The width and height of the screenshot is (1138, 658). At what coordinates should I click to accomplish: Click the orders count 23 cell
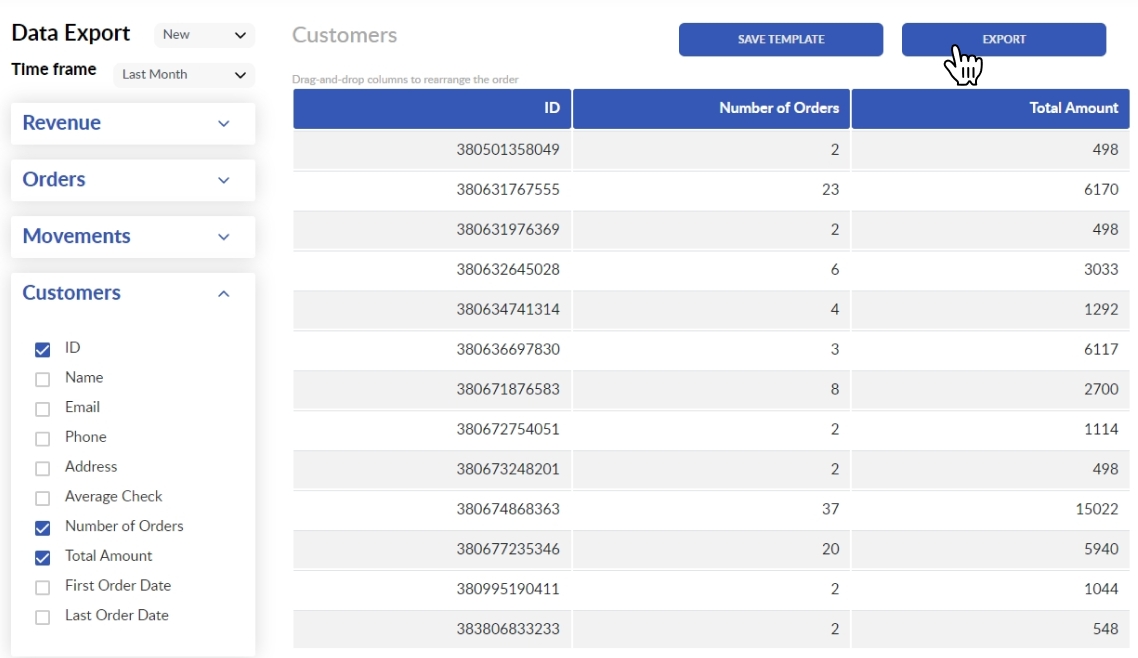[x=711, y=190]
